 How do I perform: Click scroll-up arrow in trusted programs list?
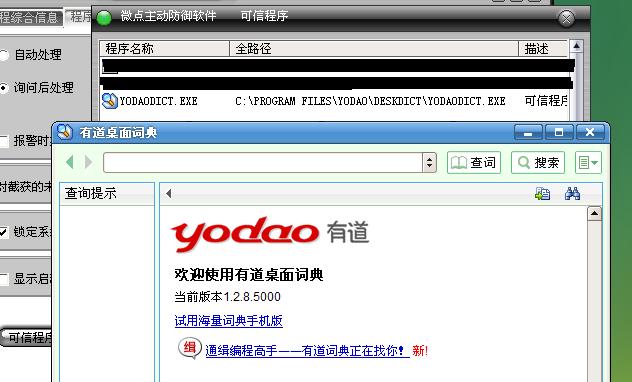tap(576, 47)
